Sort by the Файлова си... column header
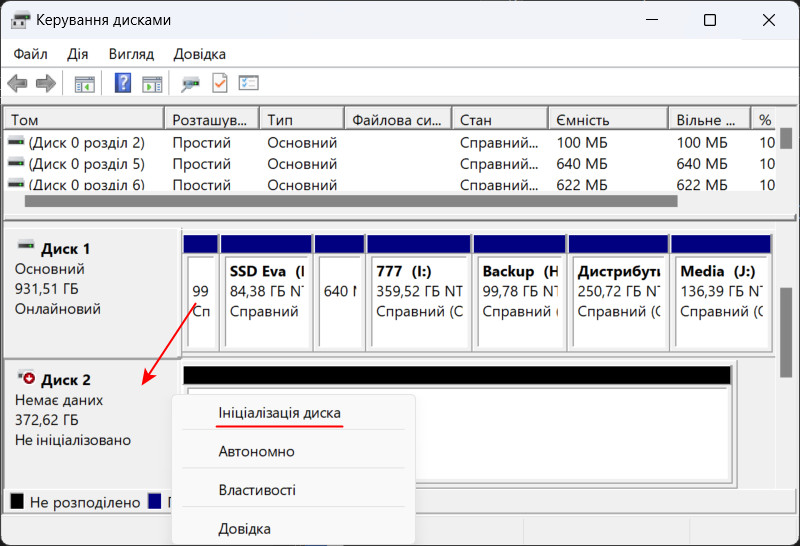This screenshot has width=800, height=546. click(x=398, y=120)
